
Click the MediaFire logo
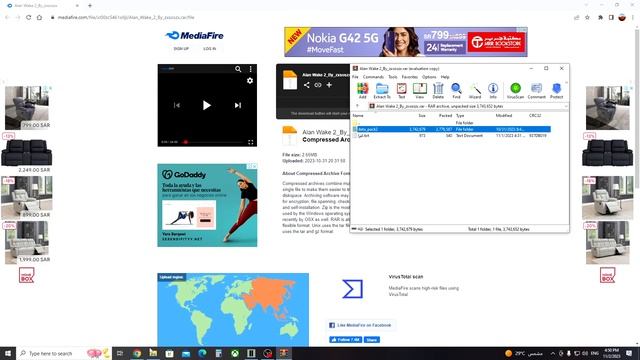194,36
